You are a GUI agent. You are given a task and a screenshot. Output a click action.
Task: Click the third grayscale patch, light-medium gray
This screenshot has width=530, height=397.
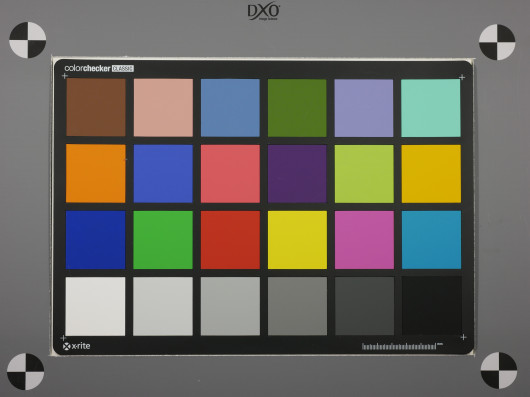[230, 306]
